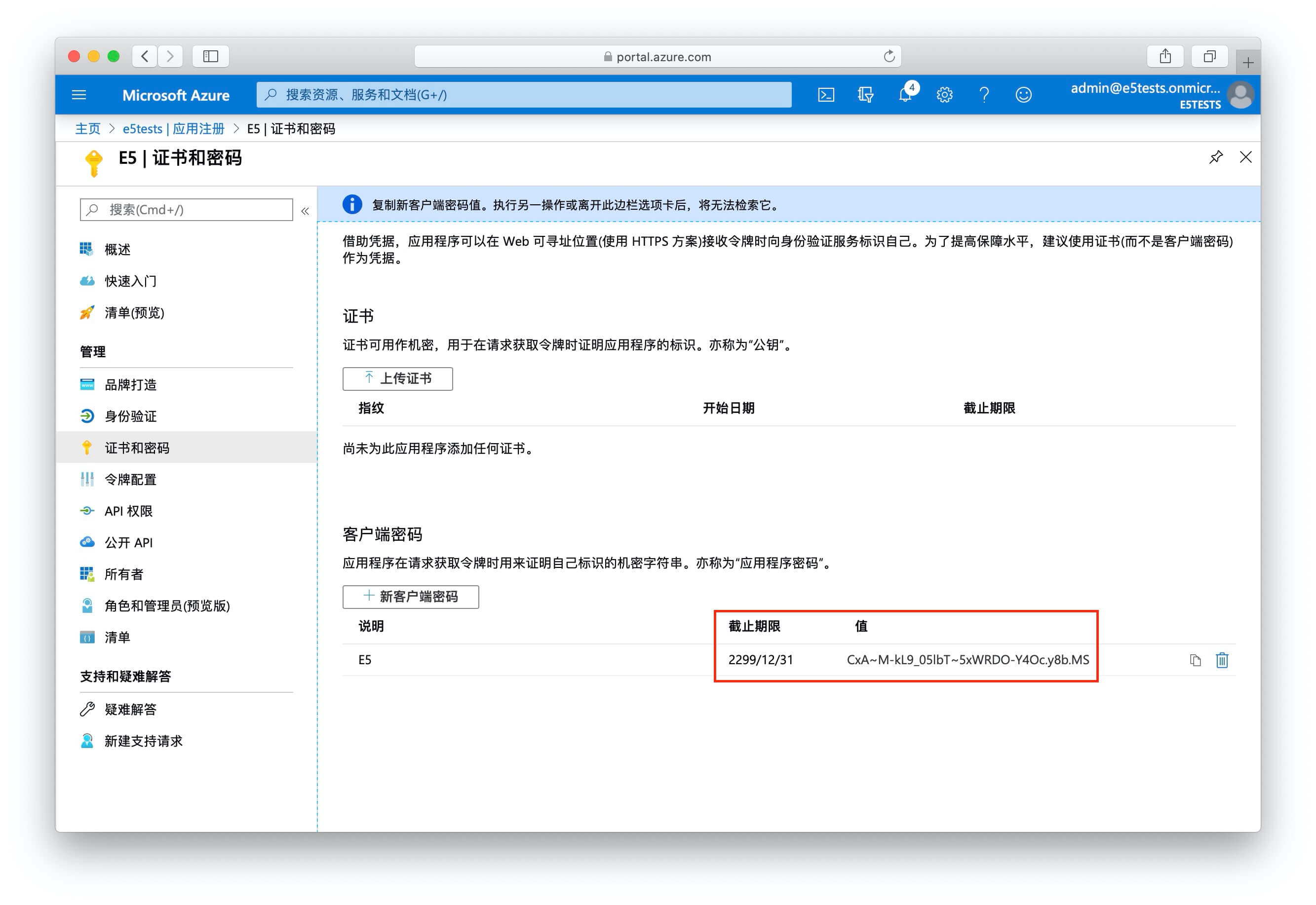
Task: Click the 值 column header
Action: [861, 627]
